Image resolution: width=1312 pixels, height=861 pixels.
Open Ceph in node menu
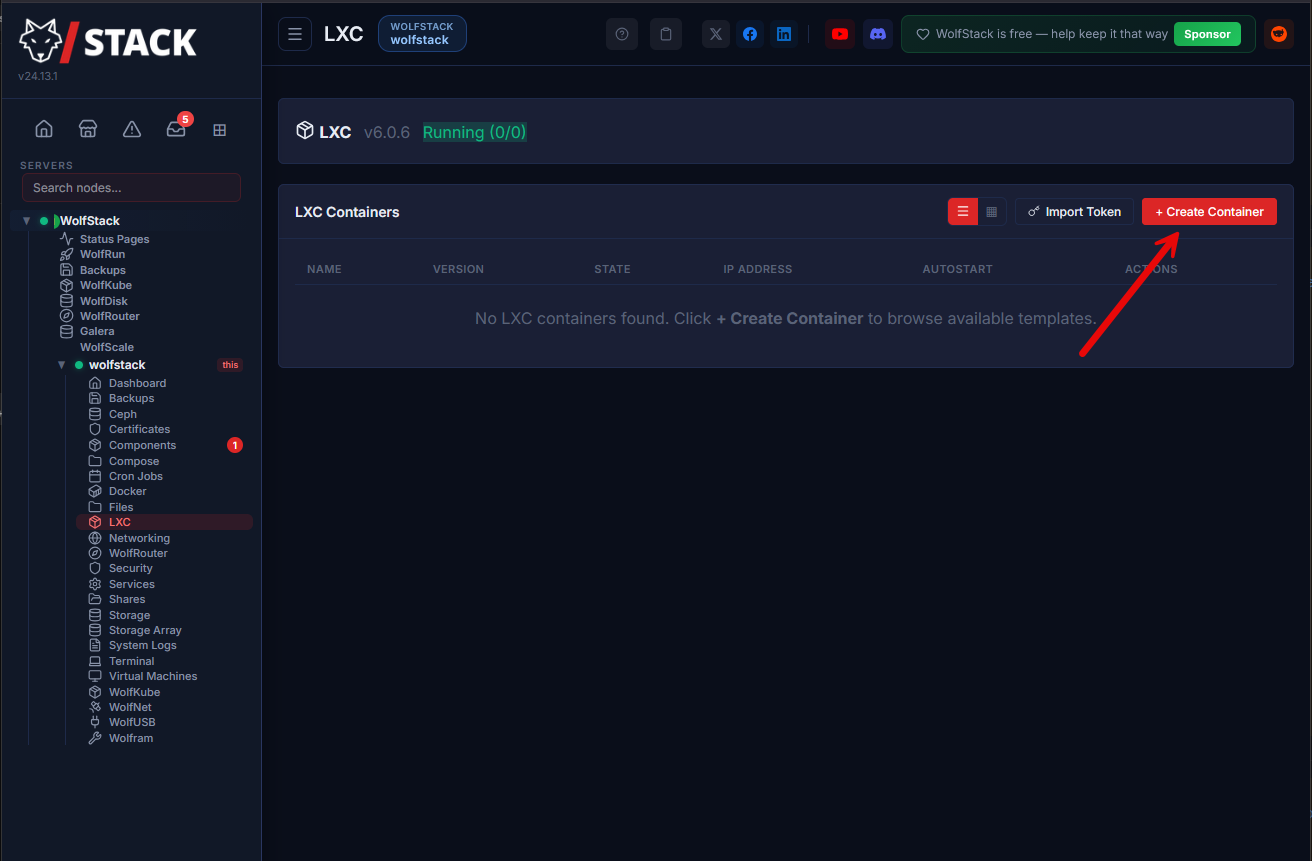pos(122,414)
